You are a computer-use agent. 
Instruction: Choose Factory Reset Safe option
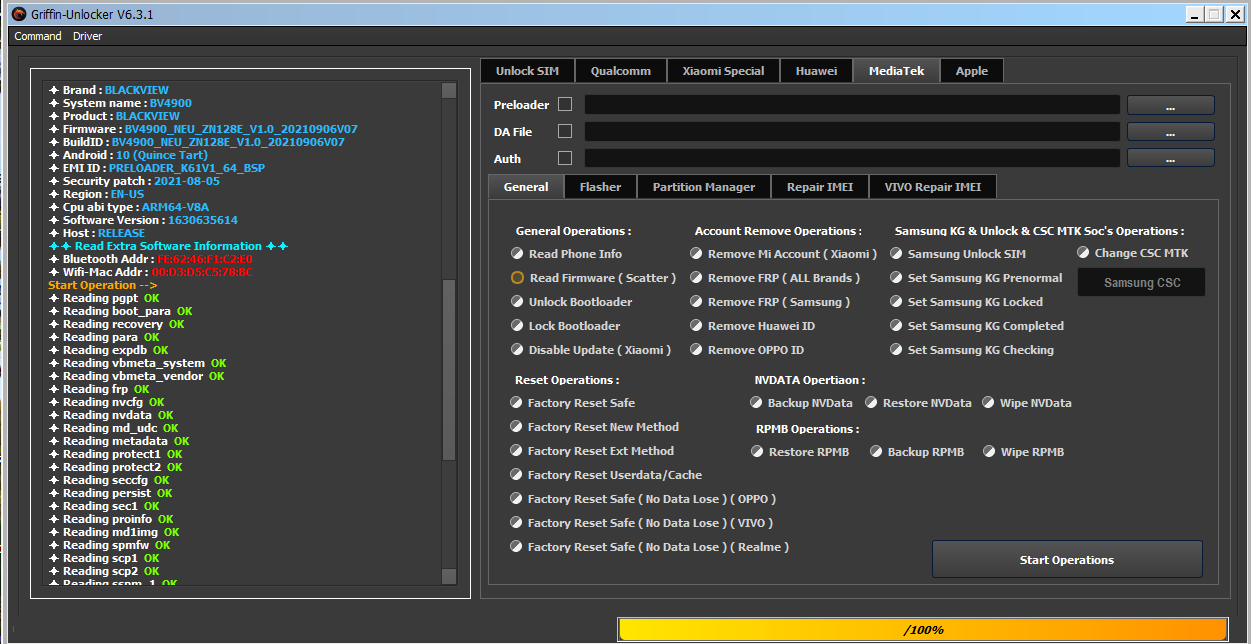[517, 403]
